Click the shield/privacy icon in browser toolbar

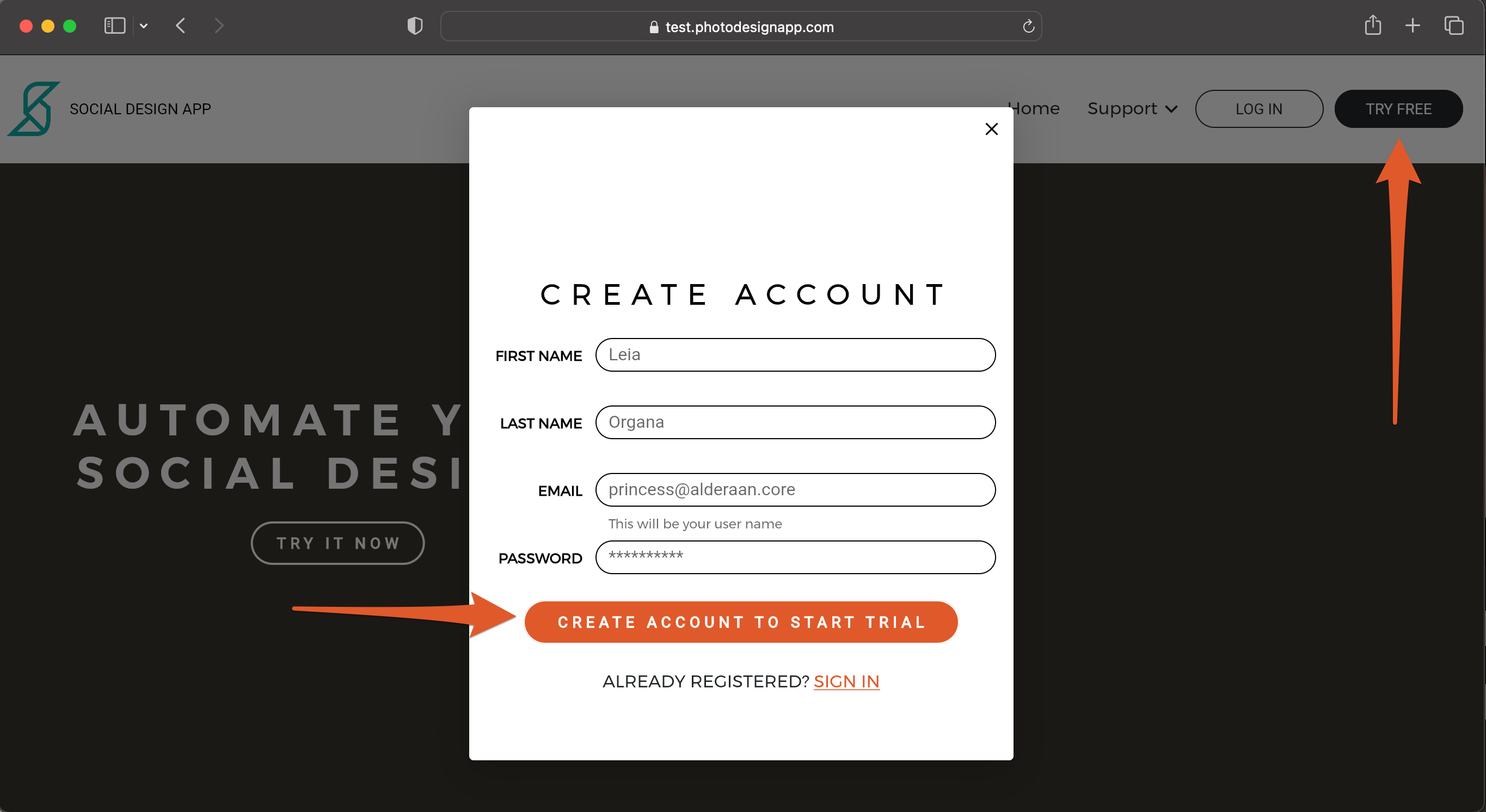pyautogui.click(x=414, y=27)
